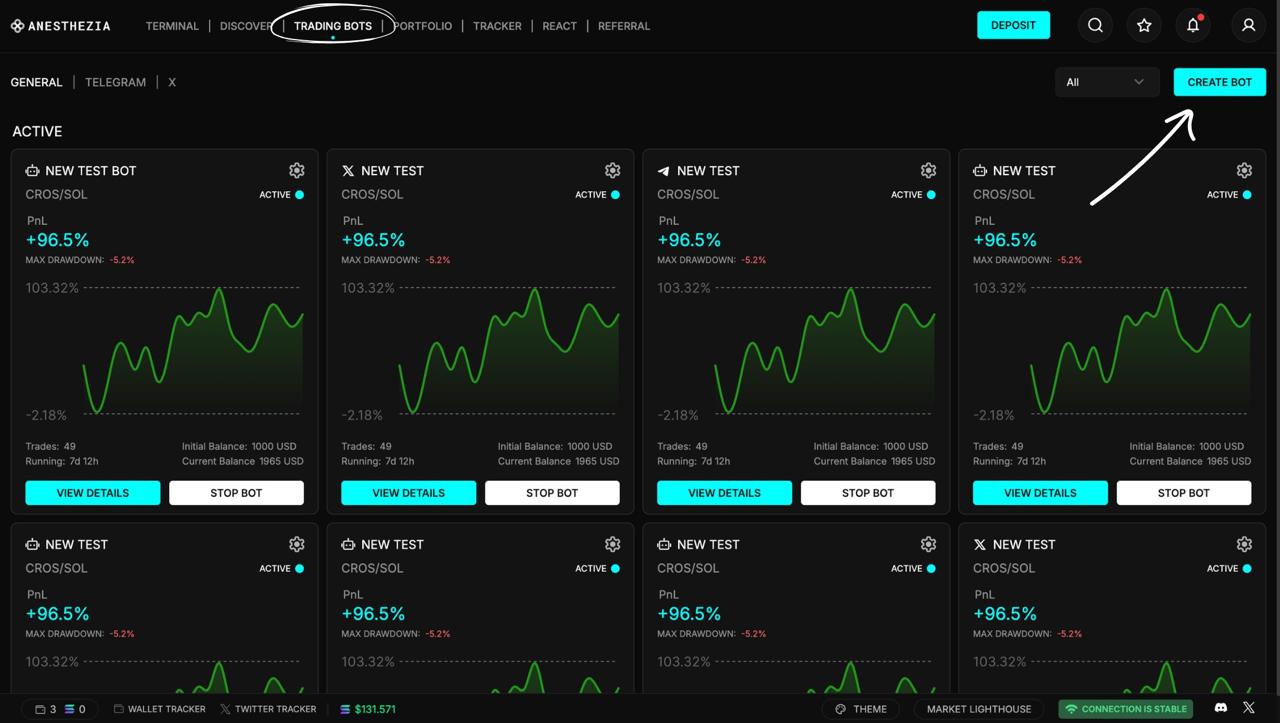Switch to the PORTFOLIO nav tab

(423, 26)
